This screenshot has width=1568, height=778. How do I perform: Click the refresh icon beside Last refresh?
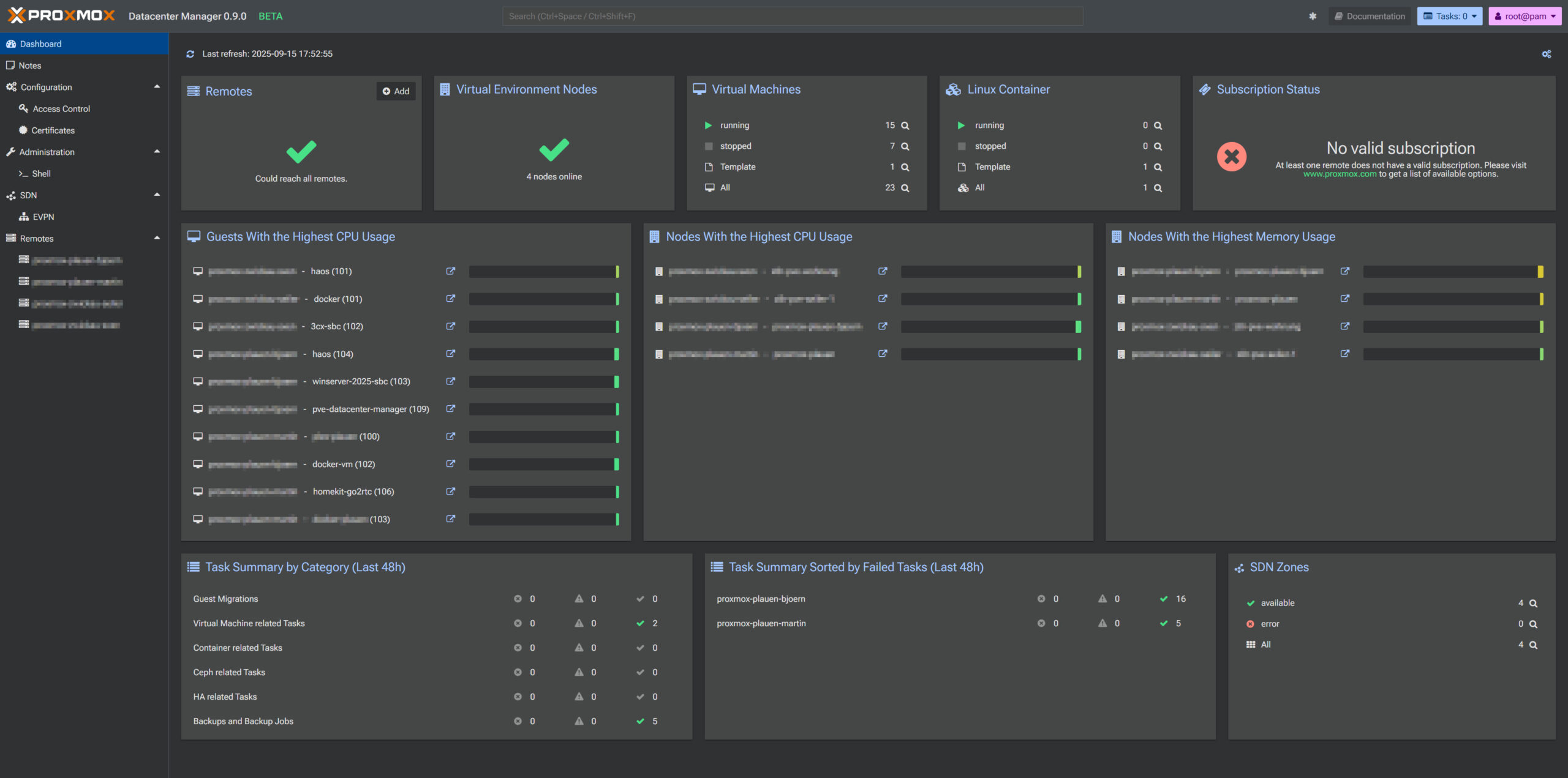[190, 54]
